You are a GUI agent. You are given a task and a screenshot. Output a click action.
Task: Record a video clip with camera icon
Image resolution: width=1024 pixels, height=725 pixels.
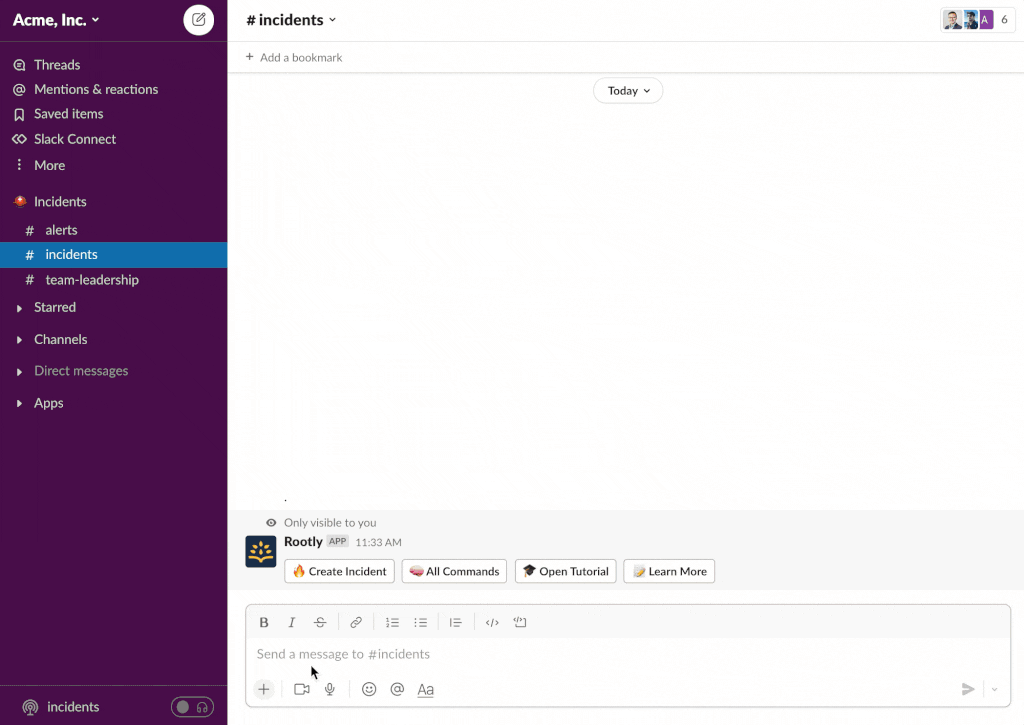302,689
